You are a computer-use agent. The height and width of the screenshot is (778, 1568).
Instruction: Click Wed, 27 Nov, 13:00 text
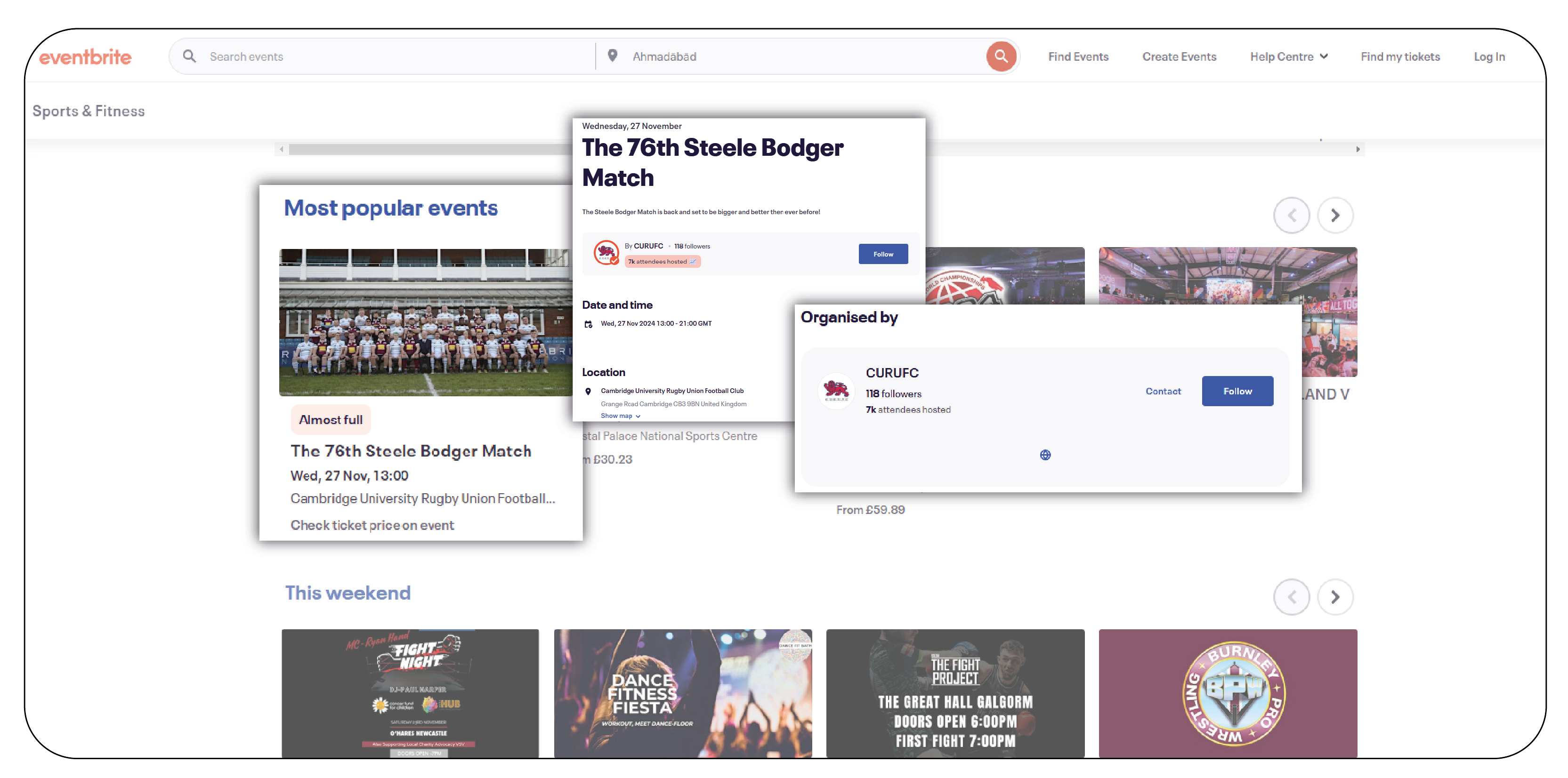point(349,476)
